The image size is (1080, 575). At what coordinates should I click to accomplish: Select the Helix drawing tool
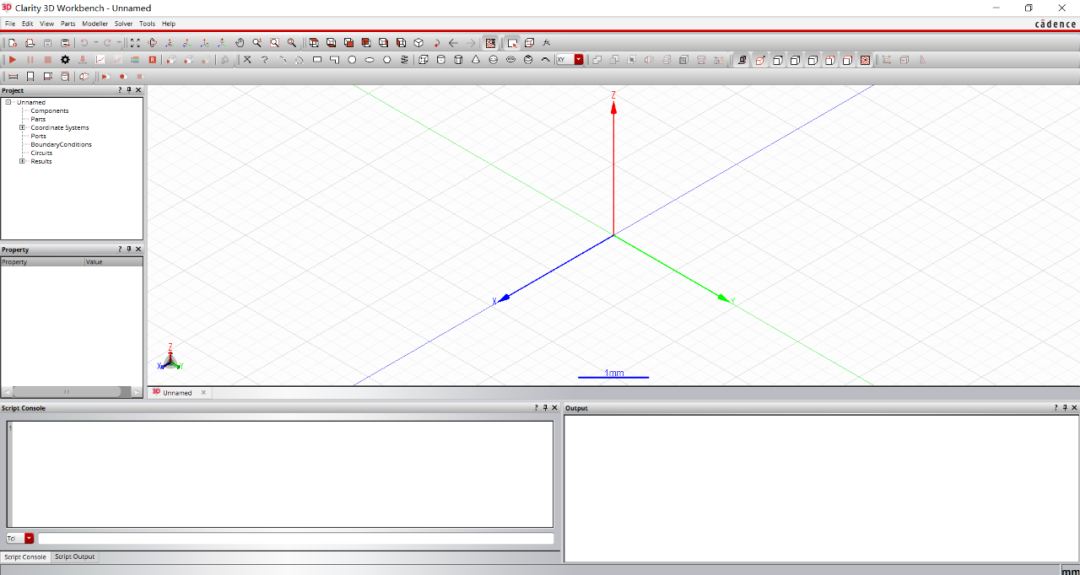click(404, 60)
